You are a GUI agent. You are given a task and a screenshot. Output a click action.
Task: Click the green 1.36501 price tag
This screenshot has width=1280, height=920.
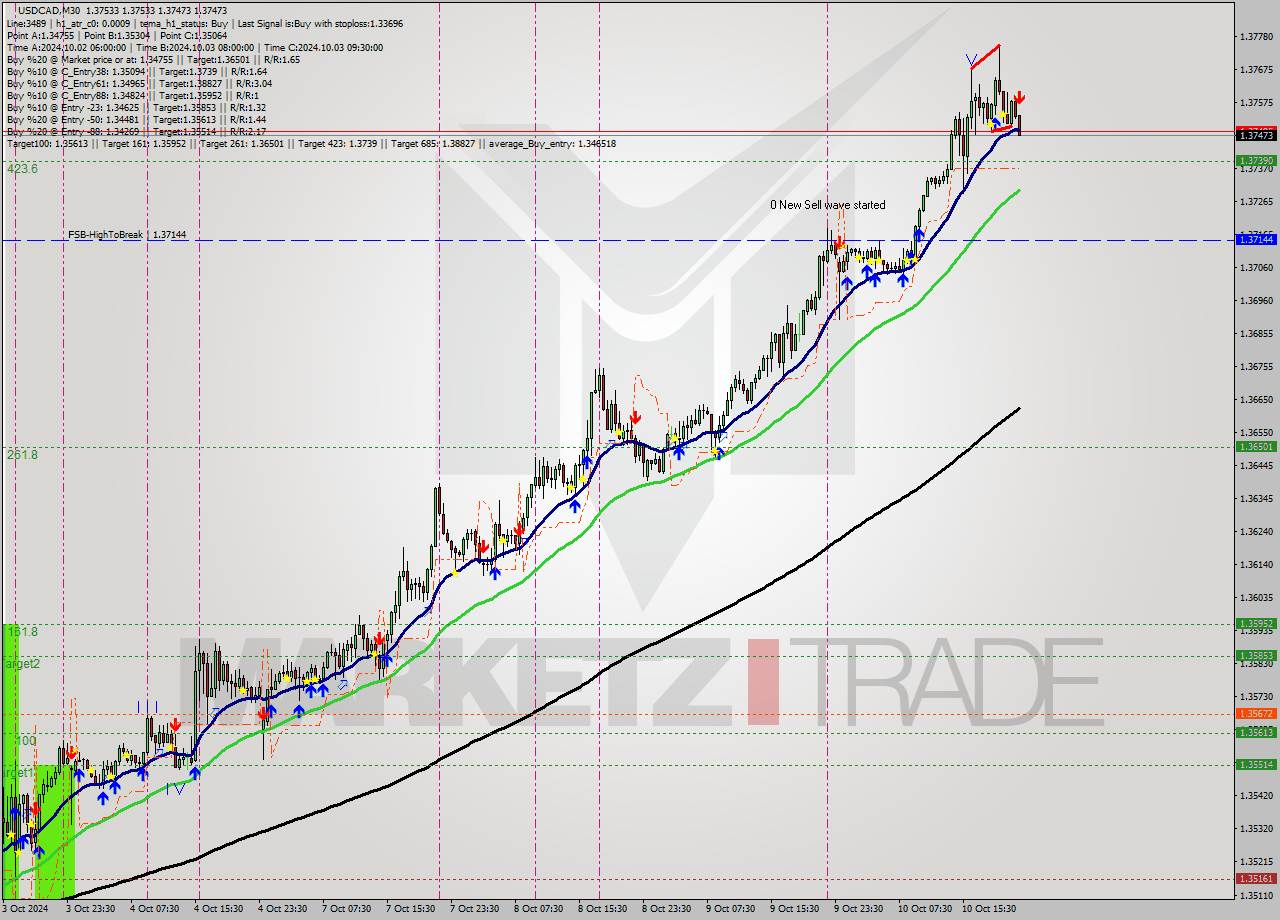point(1256,447)
